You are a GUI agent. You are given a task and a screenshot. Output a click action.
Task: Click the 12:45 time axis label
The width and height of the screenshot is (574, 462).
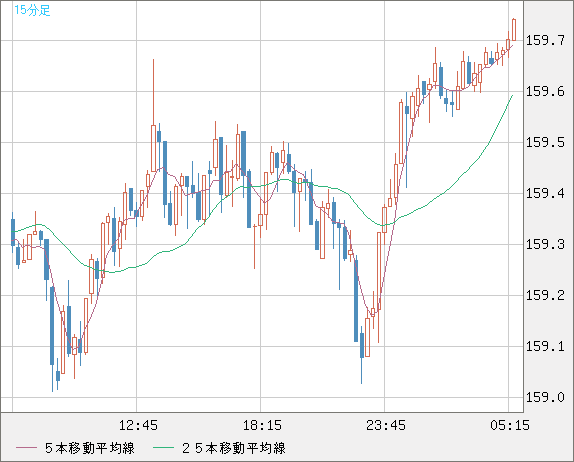point(138,425)
